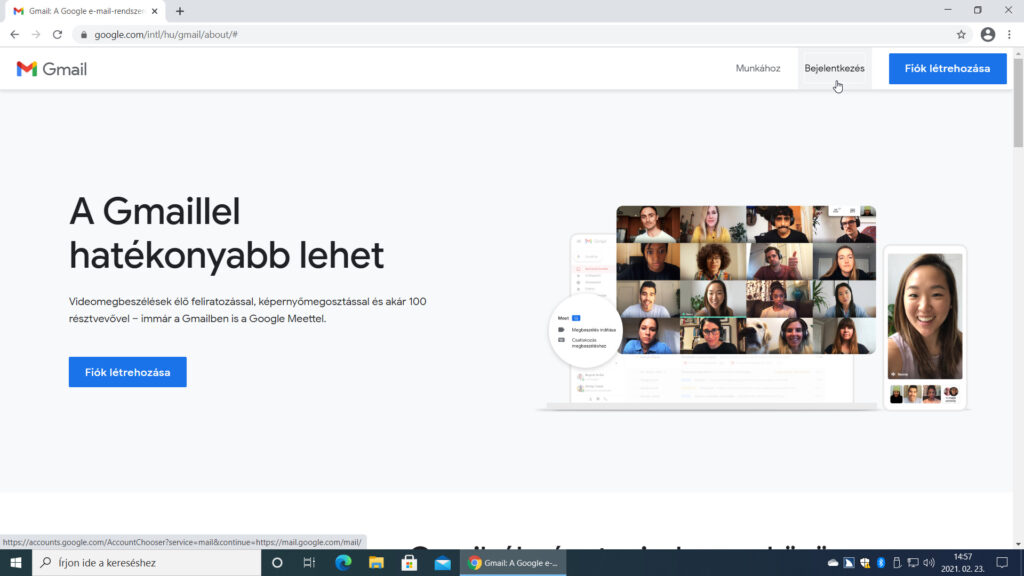1024x576 pixels.
Task: Open a new browser tab with plus
Action: [x=180, y=11]
